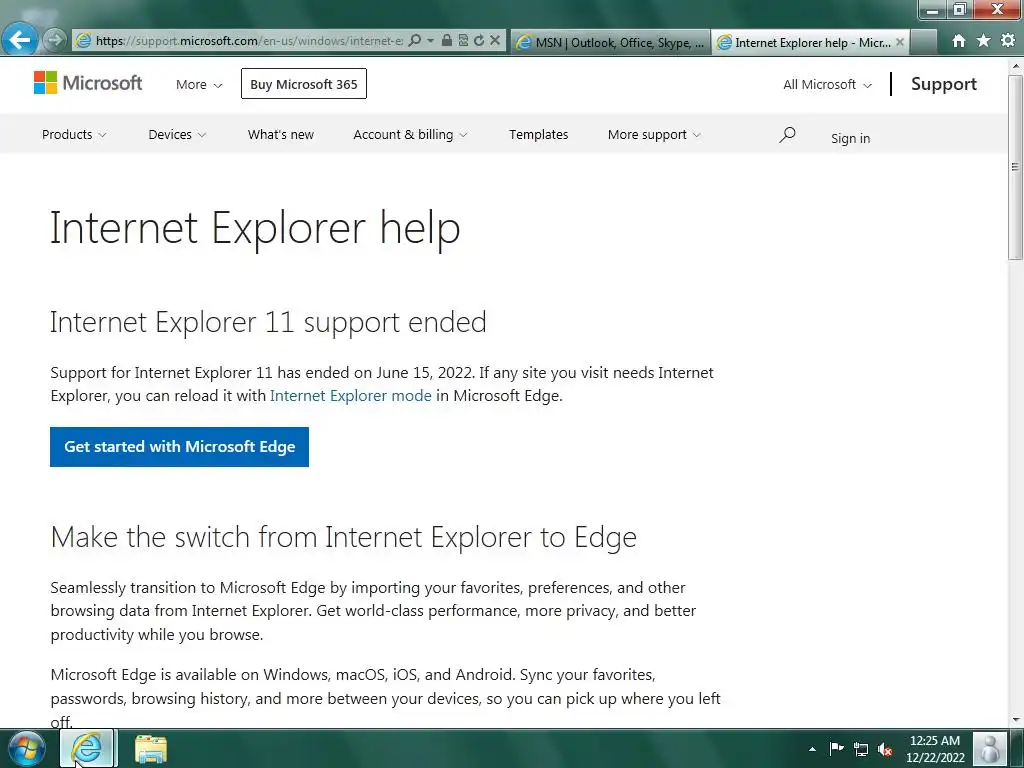Click the page favicon in address bar
Screen dimensions: 1024x768
84,40
